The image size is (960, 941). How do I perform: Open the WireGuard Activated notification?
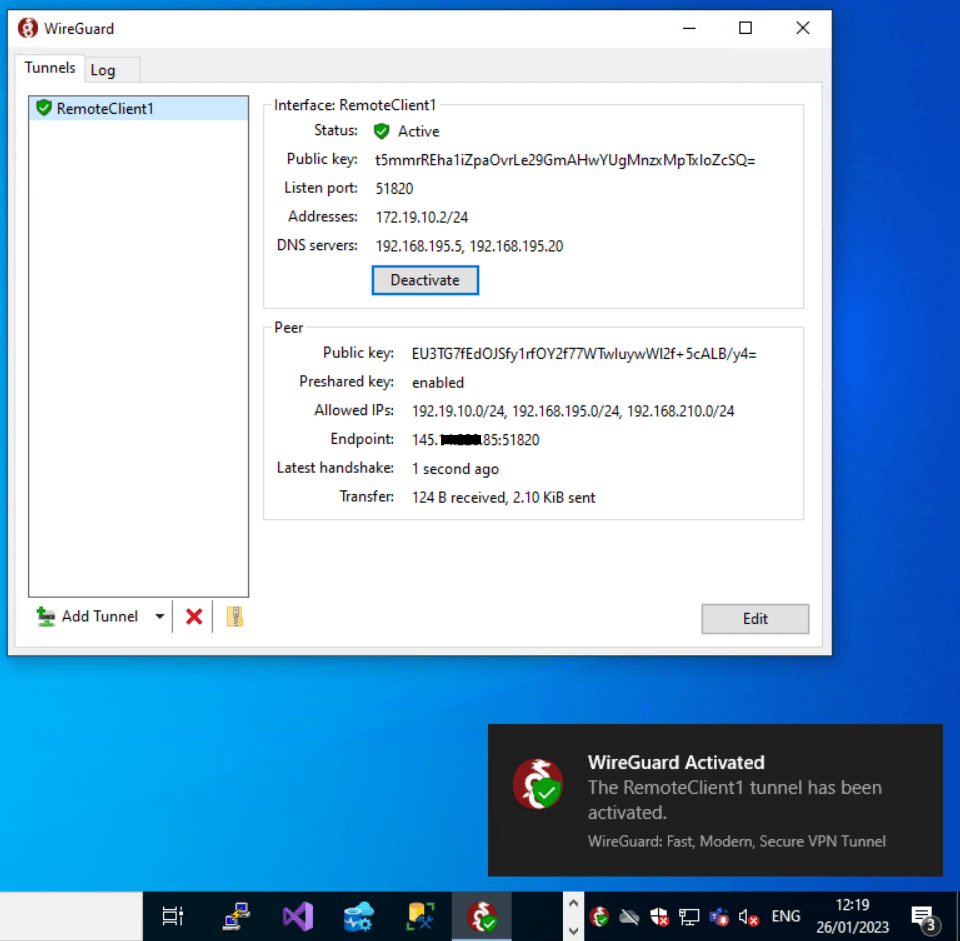(x=715, y=800)
